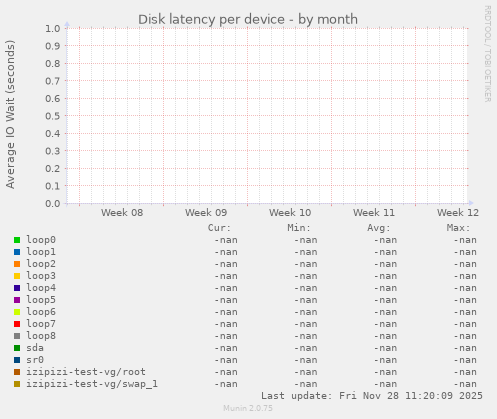Click the Week 08 axis label
The image size is (497, 419).
(122, 213)
